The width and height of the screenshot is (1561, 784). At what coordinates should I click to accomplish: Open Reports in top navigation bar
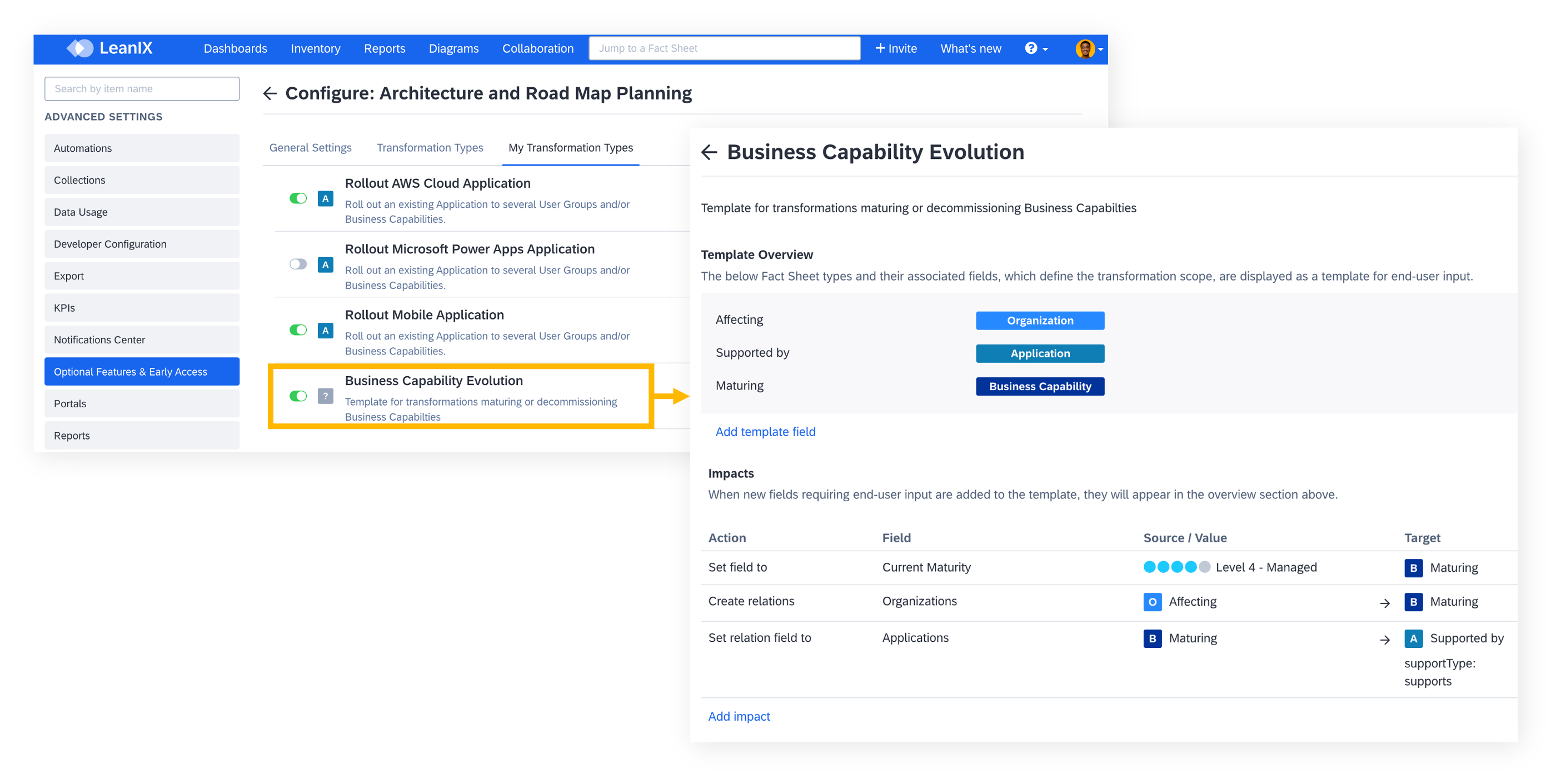tap(384, 48)
